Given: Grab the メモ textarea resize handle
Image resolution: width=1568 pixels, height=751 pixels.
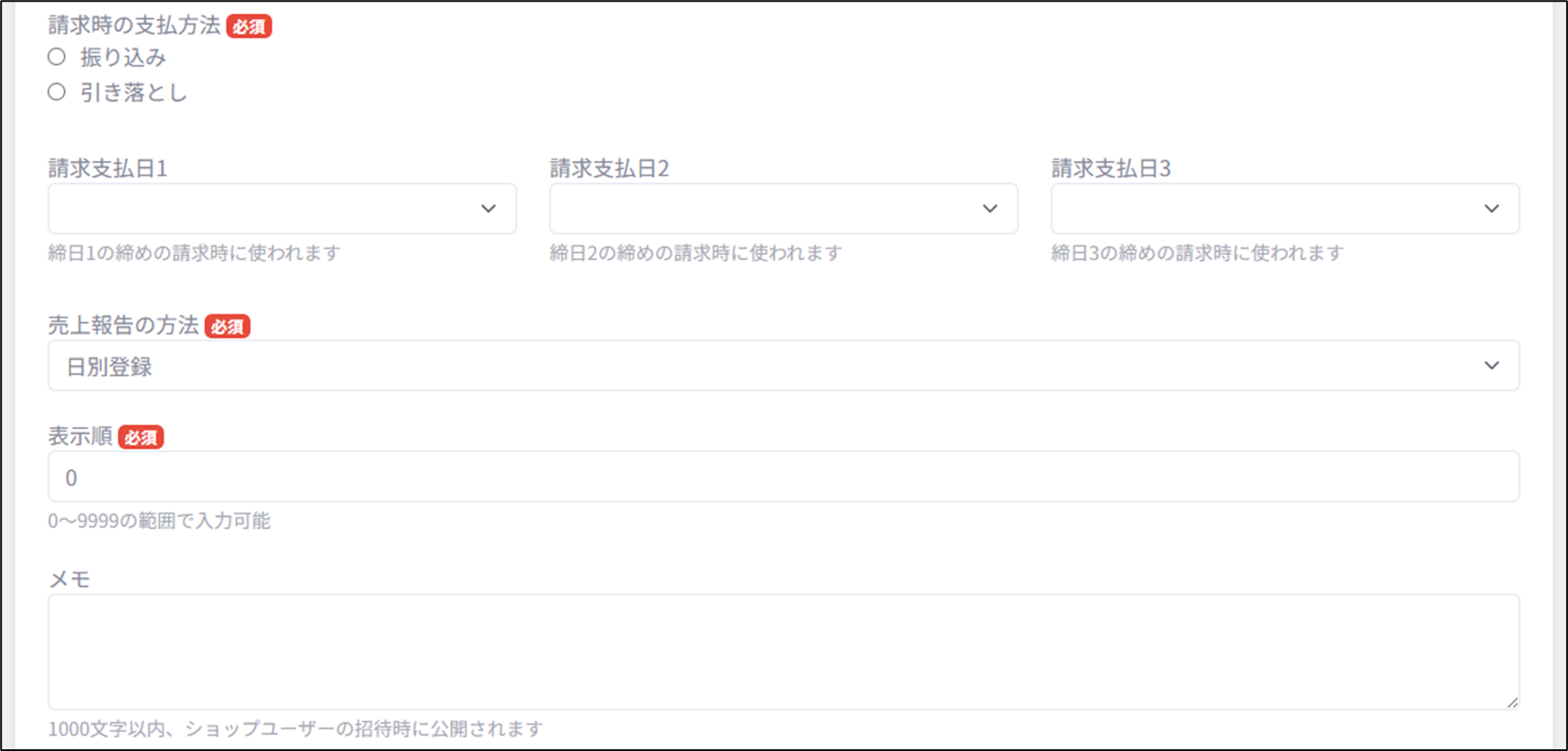Looking at the screenshot, I should pyautogui.click(x=1512, y=703).
